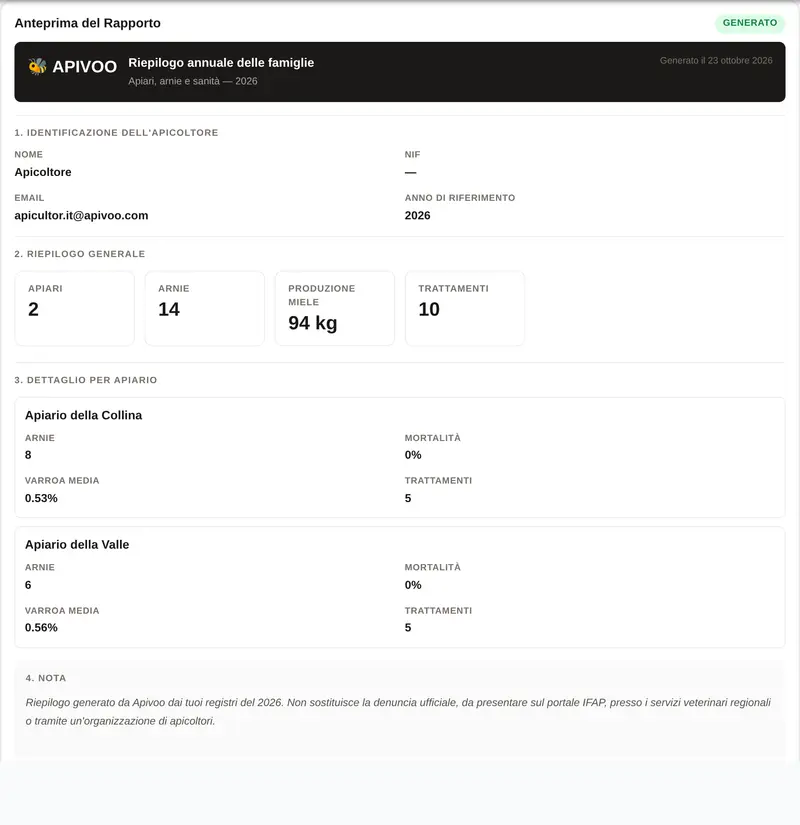This screenshot has height=825, width=800.
Task: Click the bee logo icon in the header
Action: (x=37, y=66)
